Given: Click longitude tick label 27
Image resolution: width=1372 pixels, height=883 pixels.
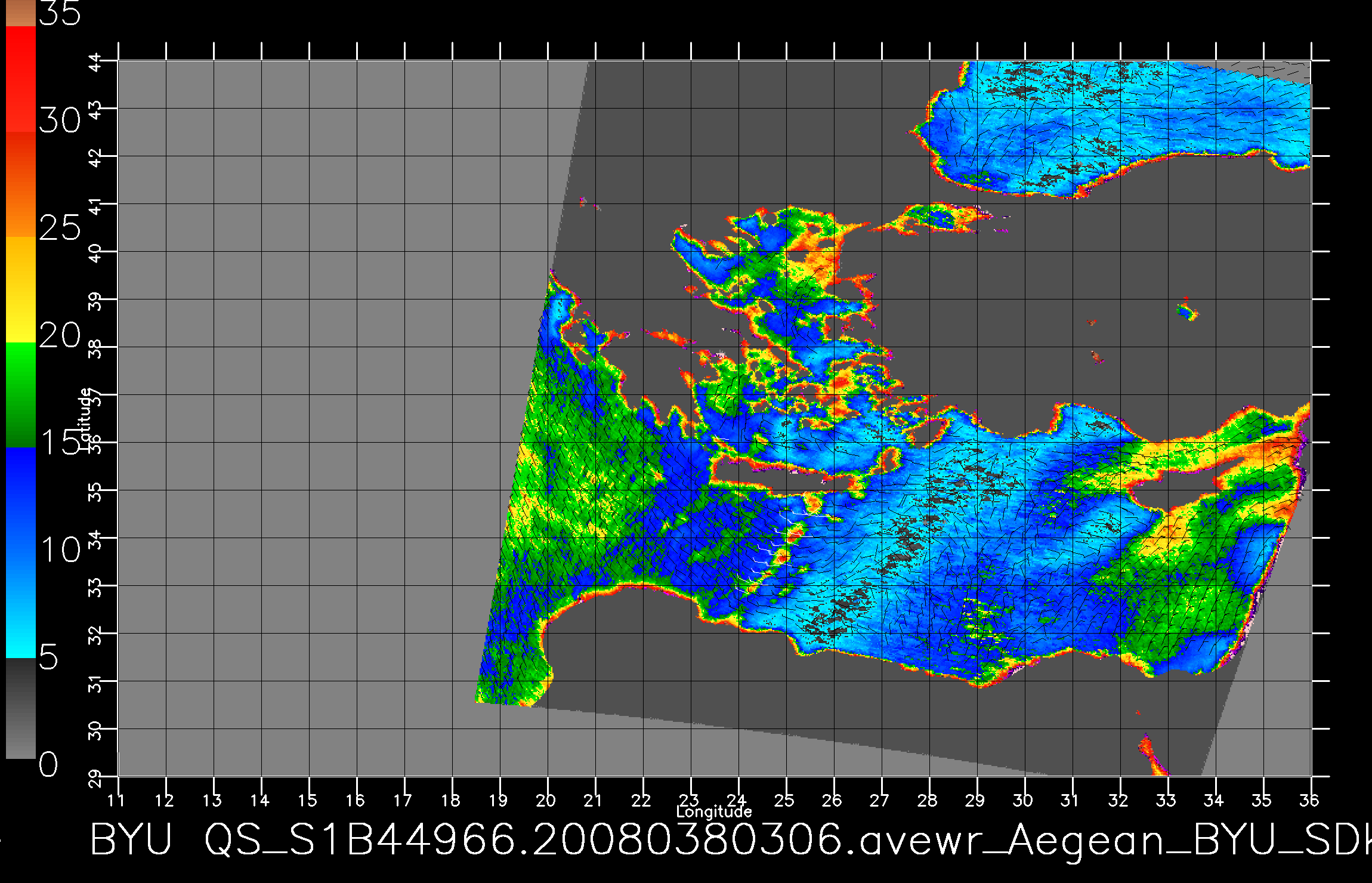Looking at the screenshot, I should click(x=880, y=800).
